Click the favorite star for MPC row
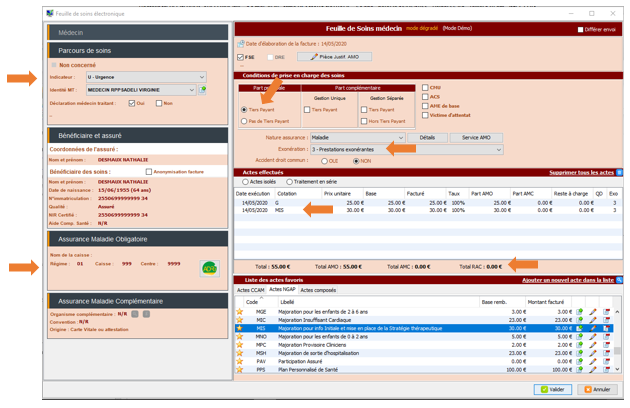Screen dimensions: 630x408 click(239, 345)
